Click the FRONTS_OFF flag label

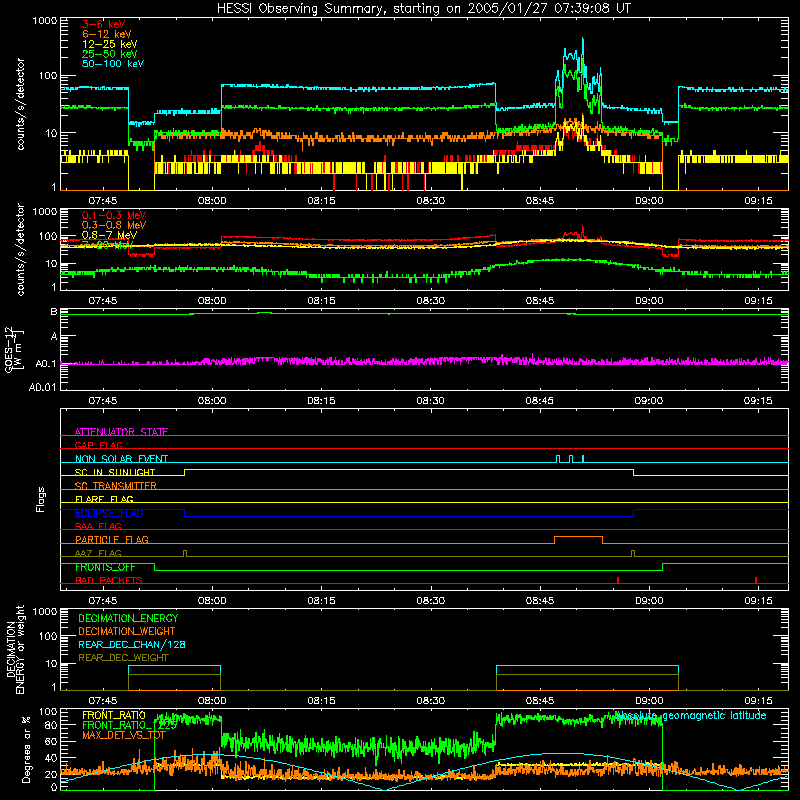[x=105, y=567]
